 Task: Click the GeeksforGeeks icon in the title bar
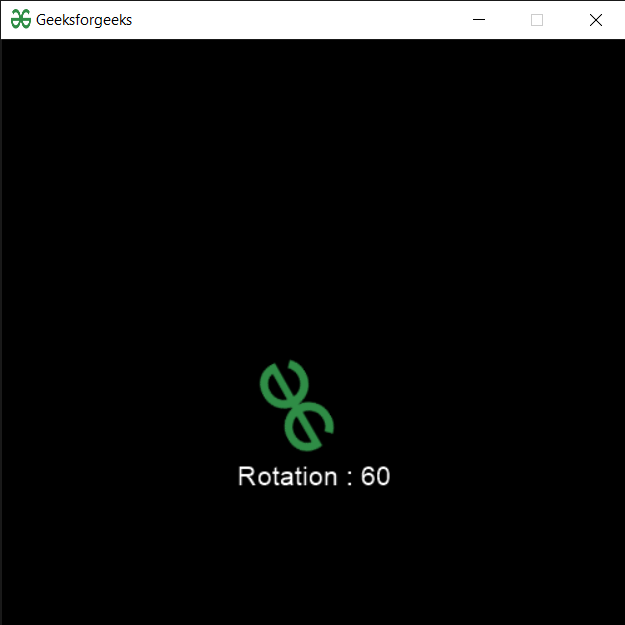pyautogui.click(x=21, y=19)
